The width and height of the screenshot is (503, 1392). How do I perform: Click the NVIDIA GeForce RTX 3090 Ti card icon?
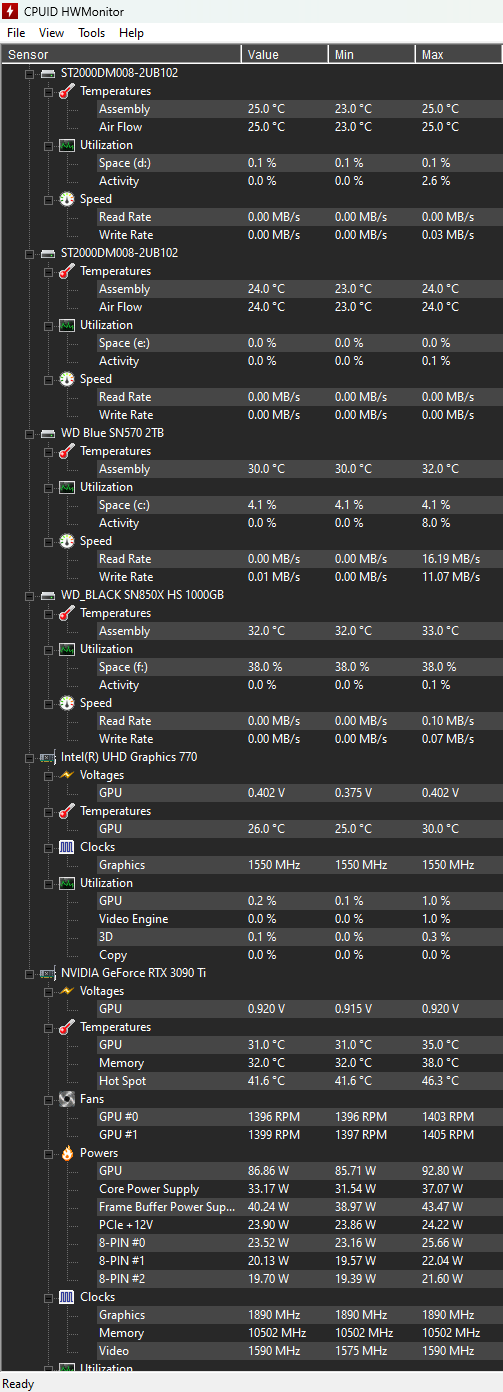[47, 973]
